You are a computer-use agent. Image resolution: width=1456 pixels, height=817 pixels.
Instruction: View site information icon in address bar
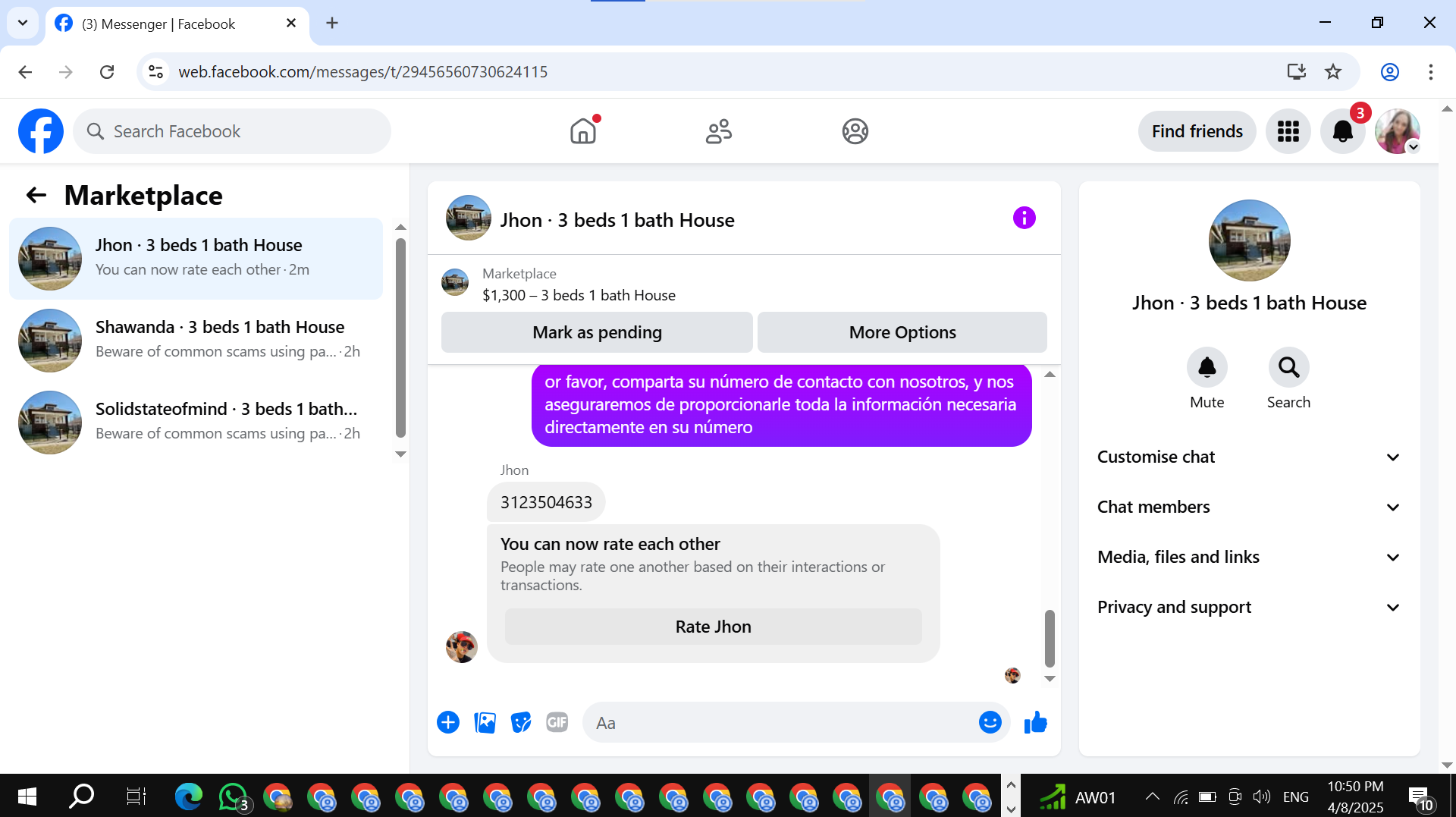coord(155,72)
